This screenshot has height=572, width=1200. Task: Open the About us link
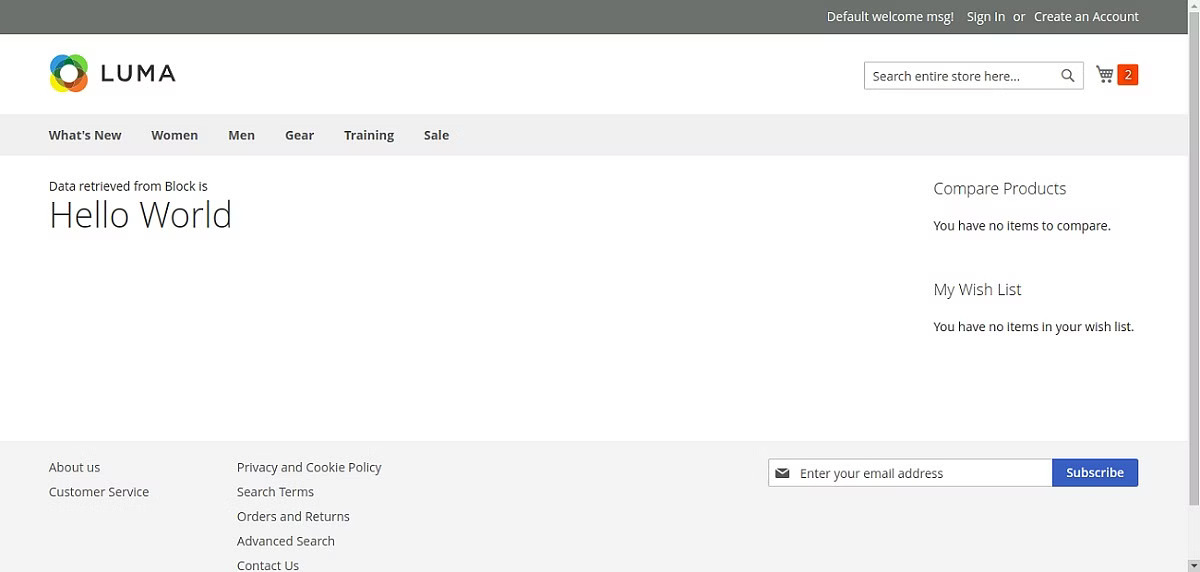pos(75,467)
